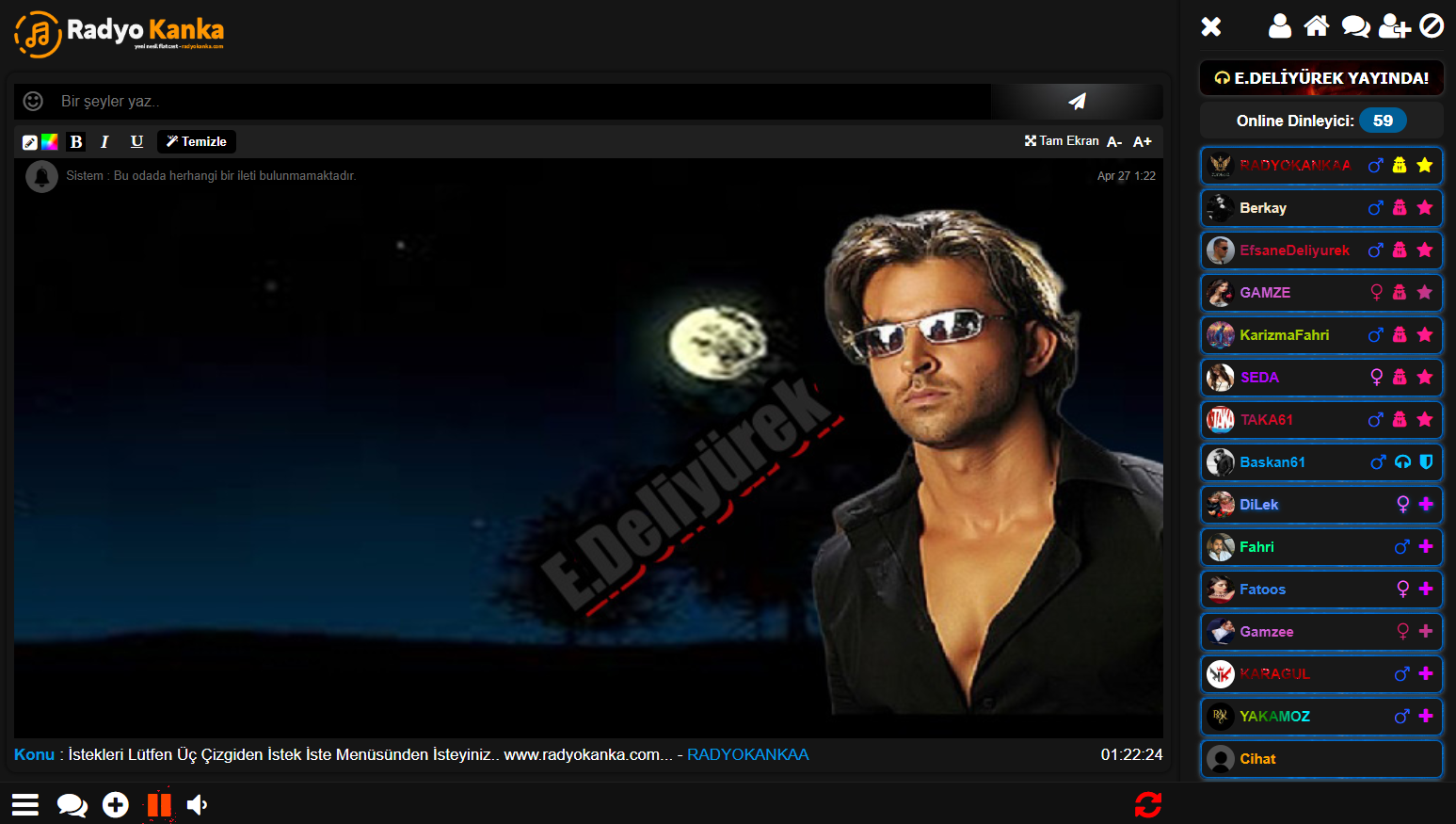Open the hamburger menu at bottom left
1456x824 pixels.
click(x=25, y=804)
